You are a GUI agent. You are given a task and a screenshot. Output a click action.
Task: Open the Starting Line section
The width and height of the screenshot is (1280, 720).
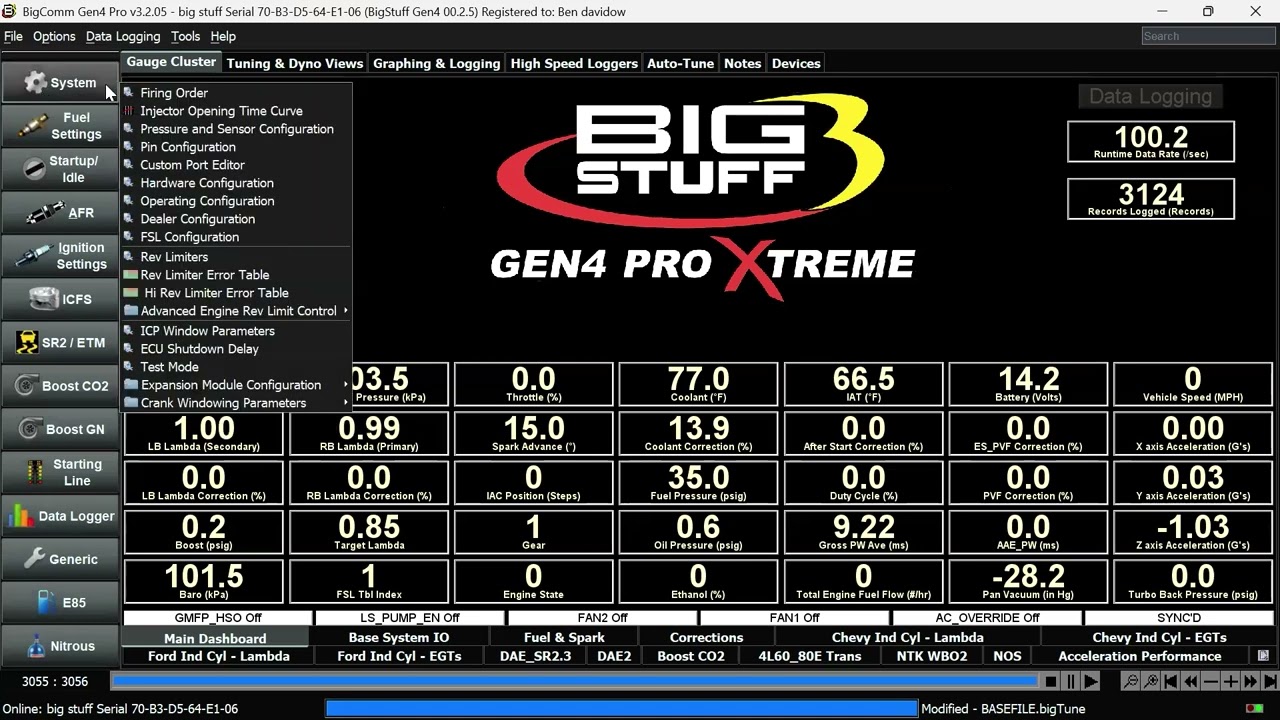[x=60, y=472]
